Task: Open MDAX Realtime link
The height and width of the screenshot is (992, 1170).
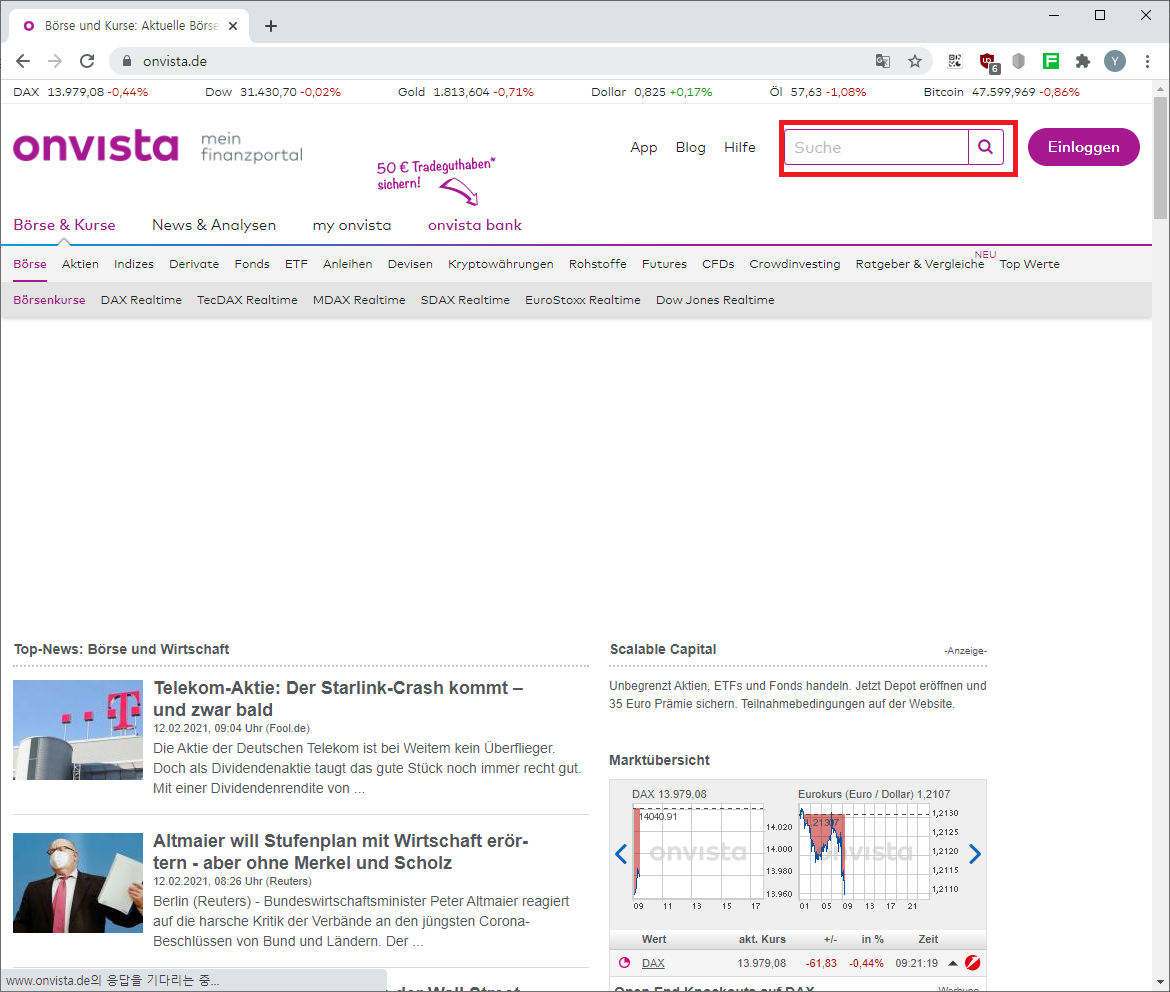Action: click(359, 299)
